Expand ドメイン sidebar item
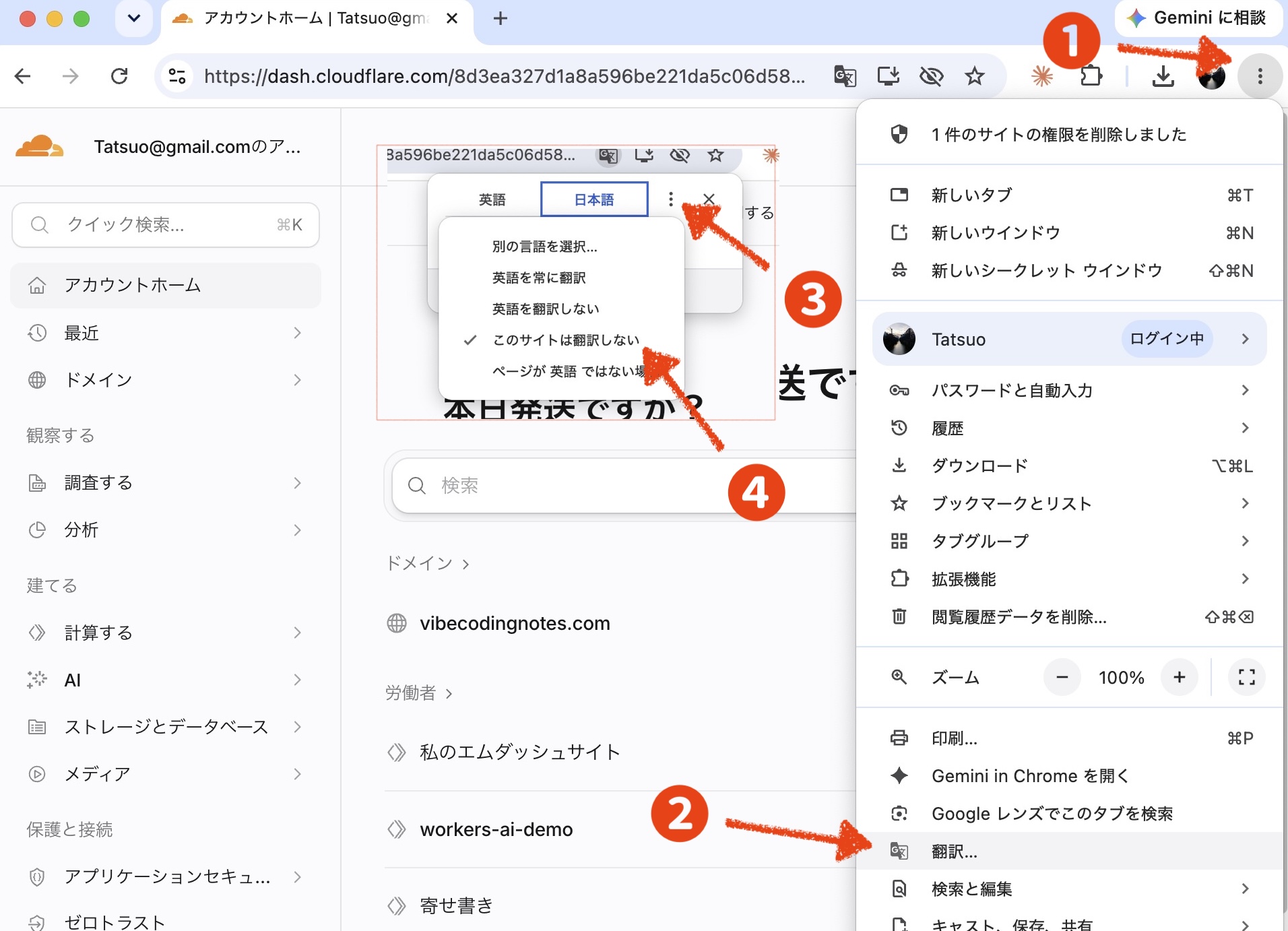 (x=166, y=380)
